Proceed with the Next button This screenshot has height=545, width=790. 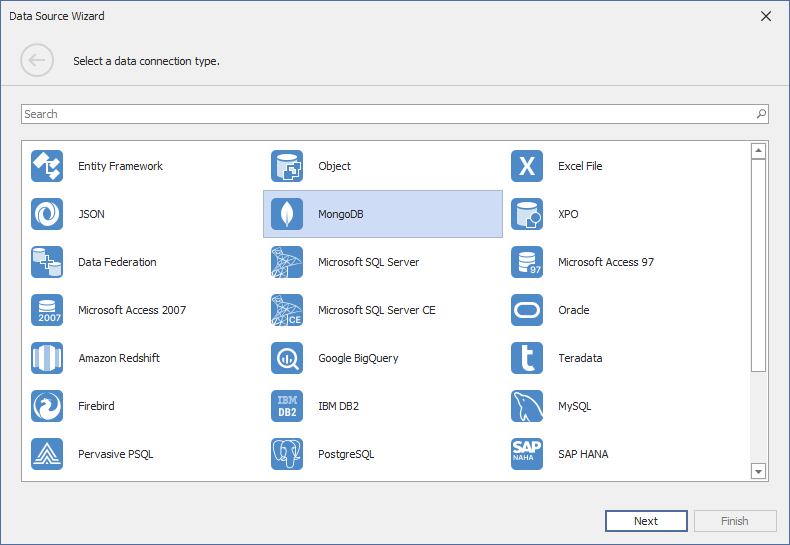[646, 521]
